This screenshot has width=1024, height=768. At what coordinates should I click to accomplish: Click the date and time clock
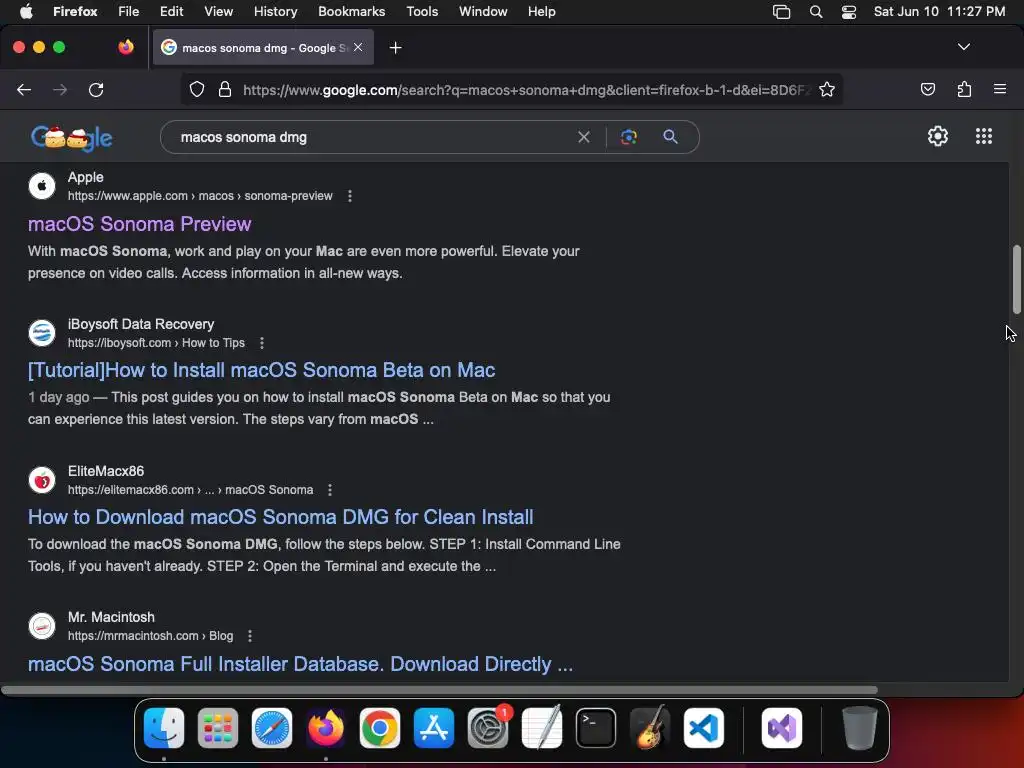point(939,12)
